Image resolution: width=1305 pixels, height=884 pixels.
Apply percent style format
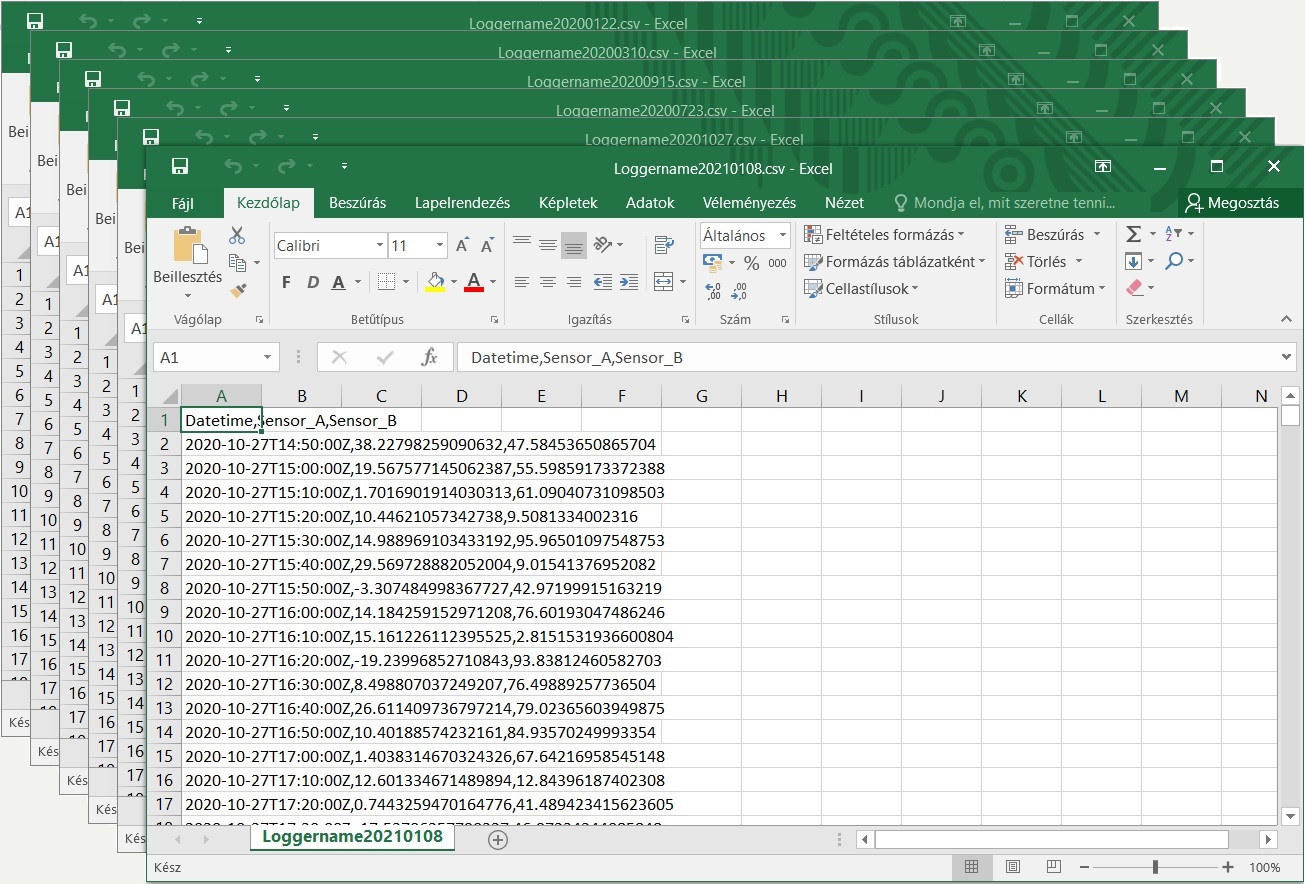pyautogui.click(x=751, y=263)
